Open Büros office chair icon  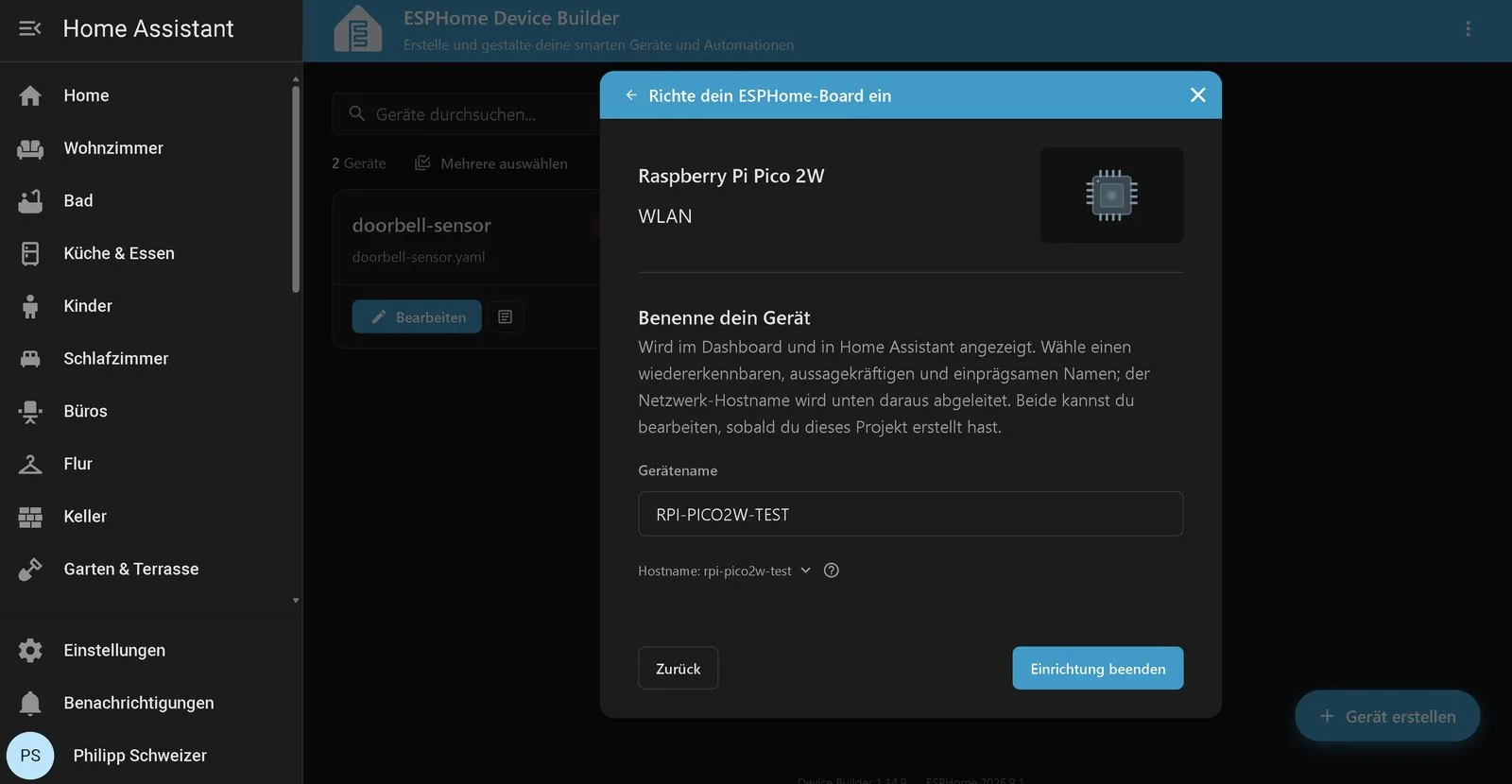[30, 412]
